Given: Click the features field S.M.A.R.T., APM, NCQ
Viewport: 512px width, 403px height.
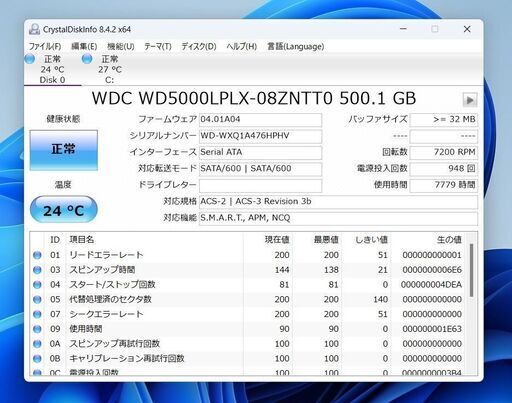Looking at the screenshot, I should pyautogui.click(x=338, y=218).
